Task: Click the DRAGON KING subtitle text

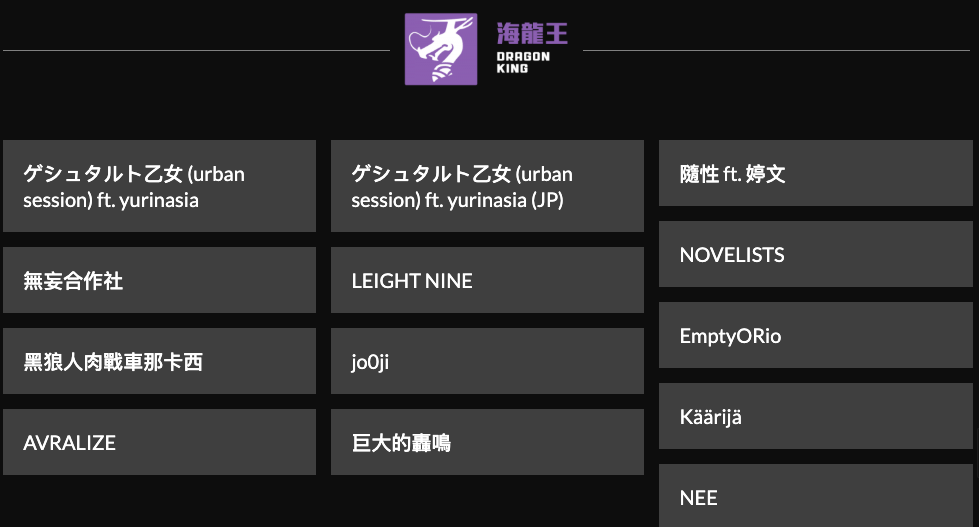Action: pyautogui.click(x=523, y=62)
